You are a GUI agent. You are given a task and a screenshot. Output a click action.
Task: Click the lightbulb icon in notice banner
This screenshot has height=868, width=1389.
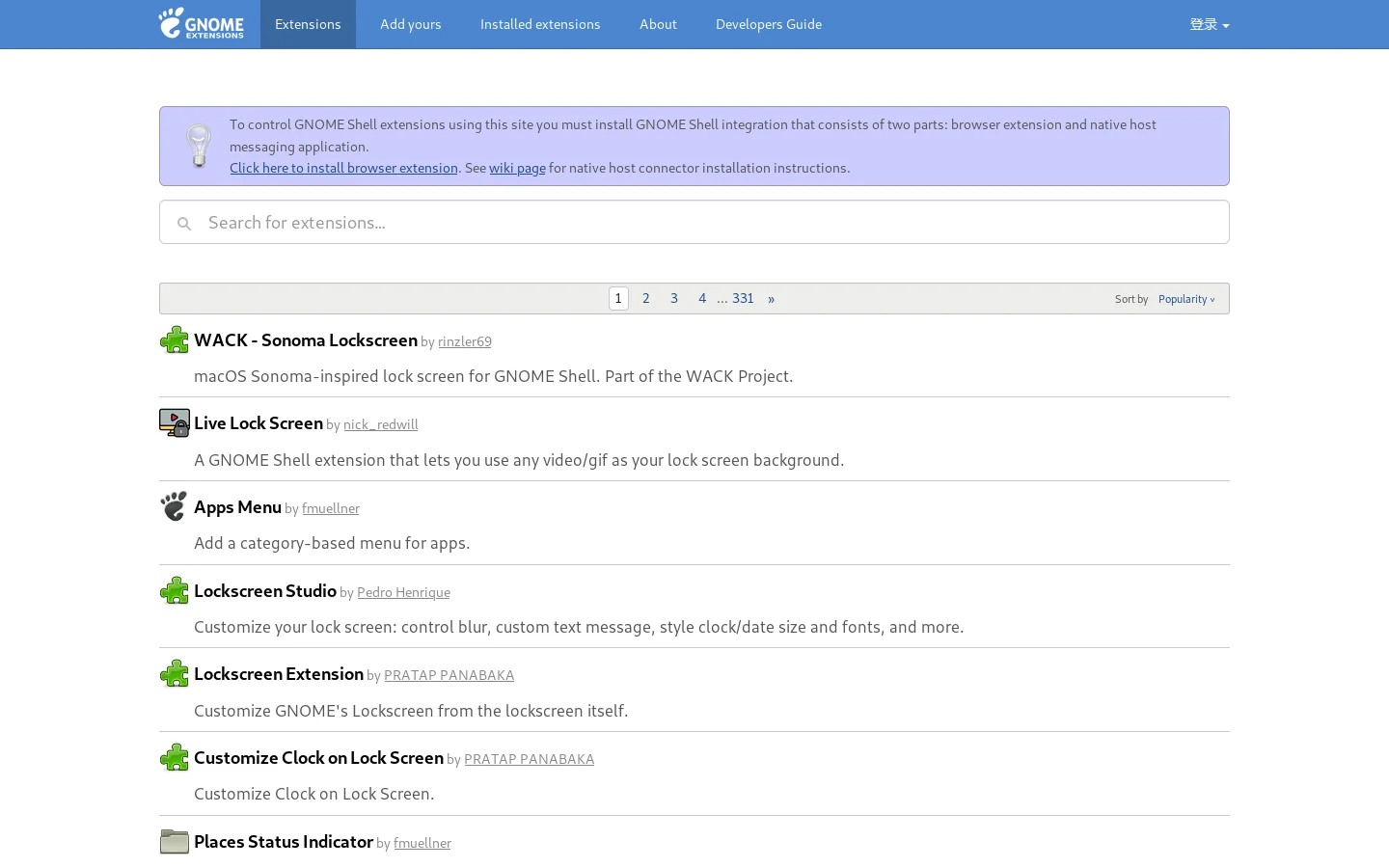click(199, 146)
